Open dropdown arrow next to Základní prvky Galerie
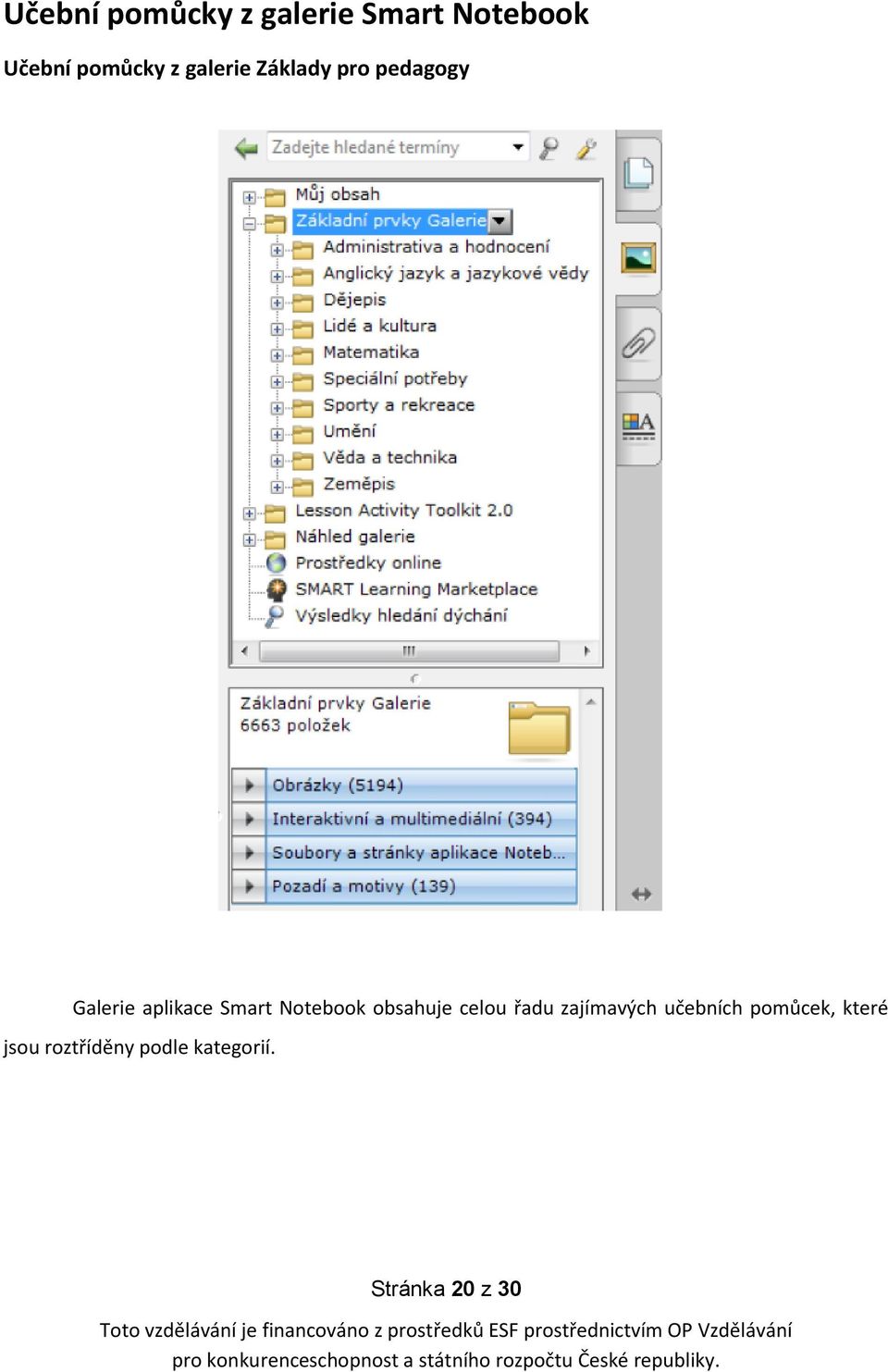 tap(499, 221)
